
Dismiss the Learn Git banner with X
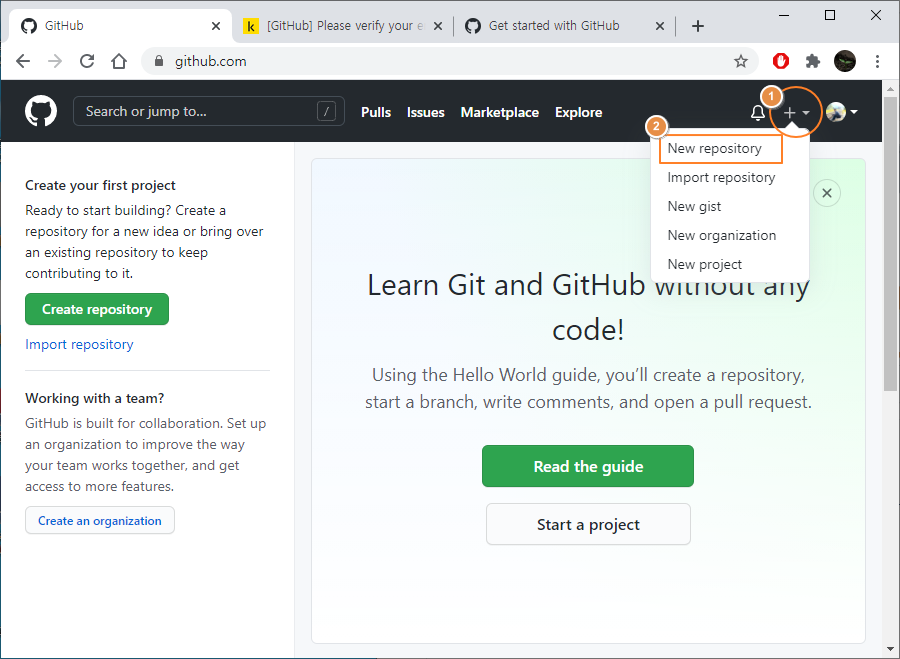[827, 193]
